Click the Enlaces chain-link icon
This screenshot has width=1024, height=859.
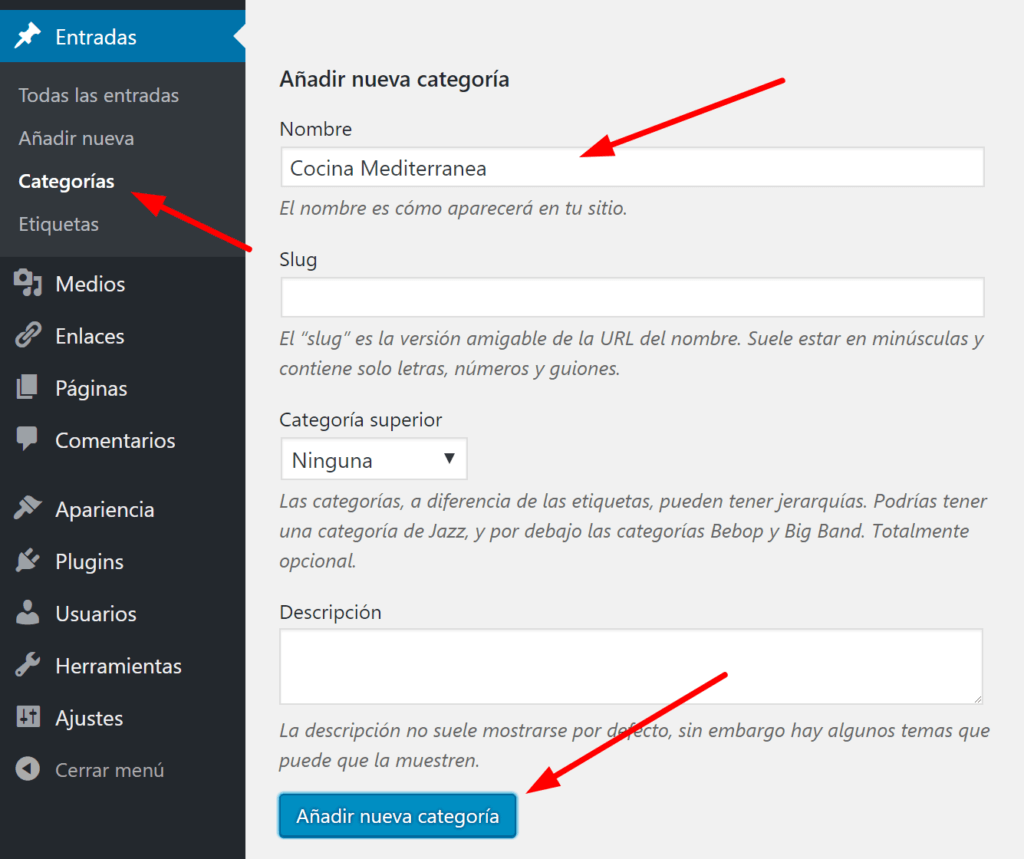tap(27, 336)
